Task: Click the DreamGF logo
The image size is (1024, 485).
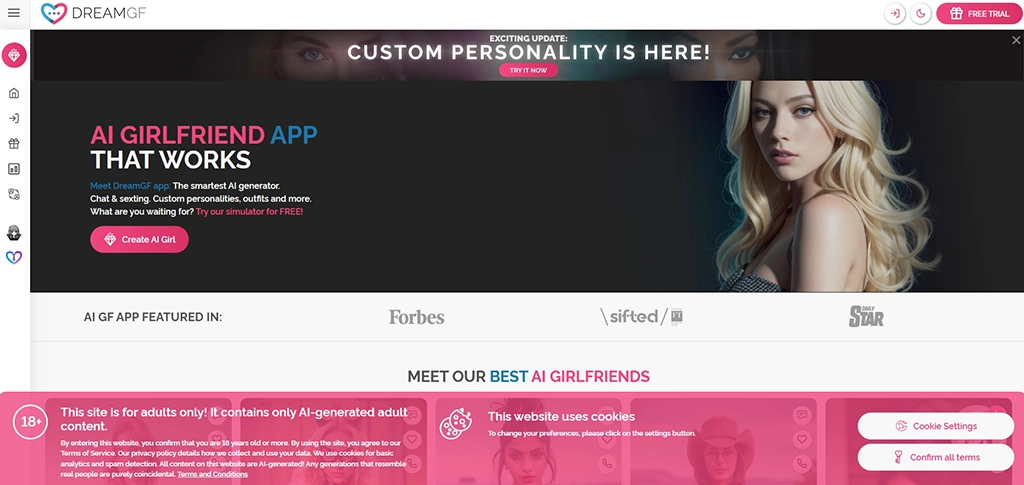Action: tap(93, 13)
